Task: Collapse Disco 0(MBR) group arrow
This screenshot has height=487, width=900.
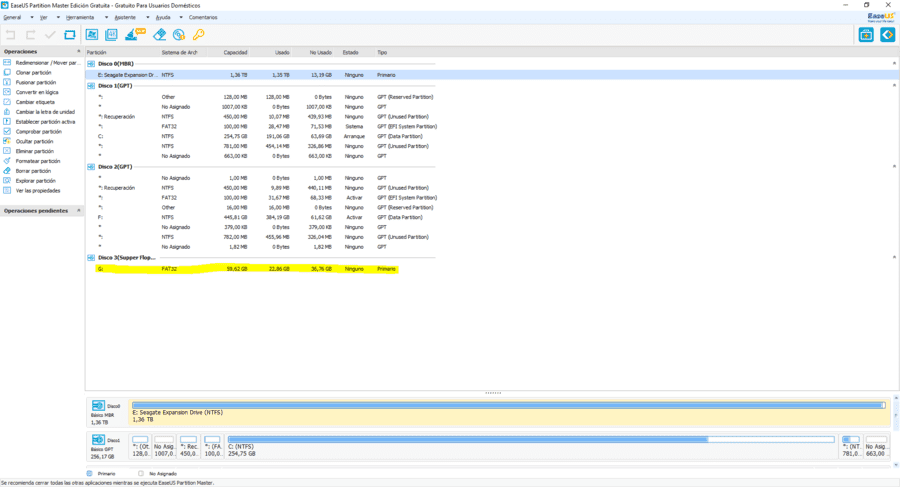Action: (894, 63)
